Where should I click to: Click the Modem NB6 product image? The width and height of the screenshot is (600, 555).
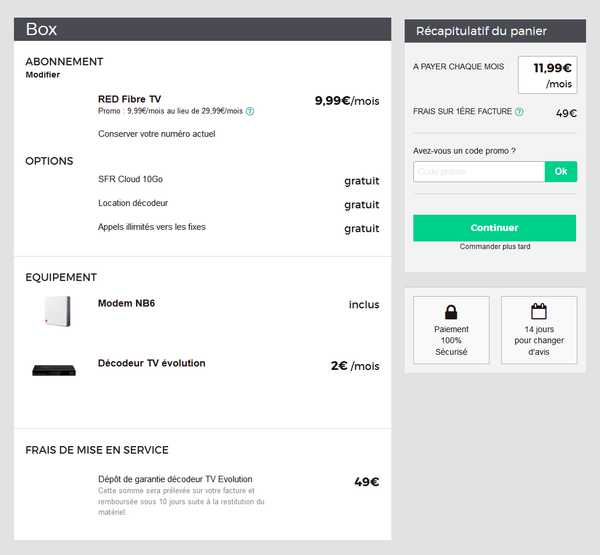click(53, 310)
